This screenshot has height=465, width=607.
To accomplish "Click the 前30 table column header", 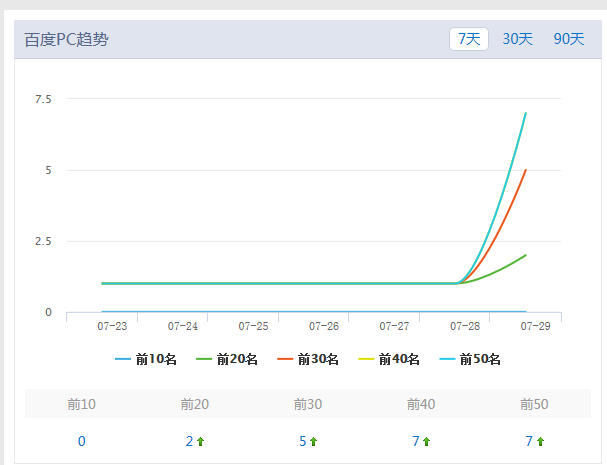I will click(308, 404).
